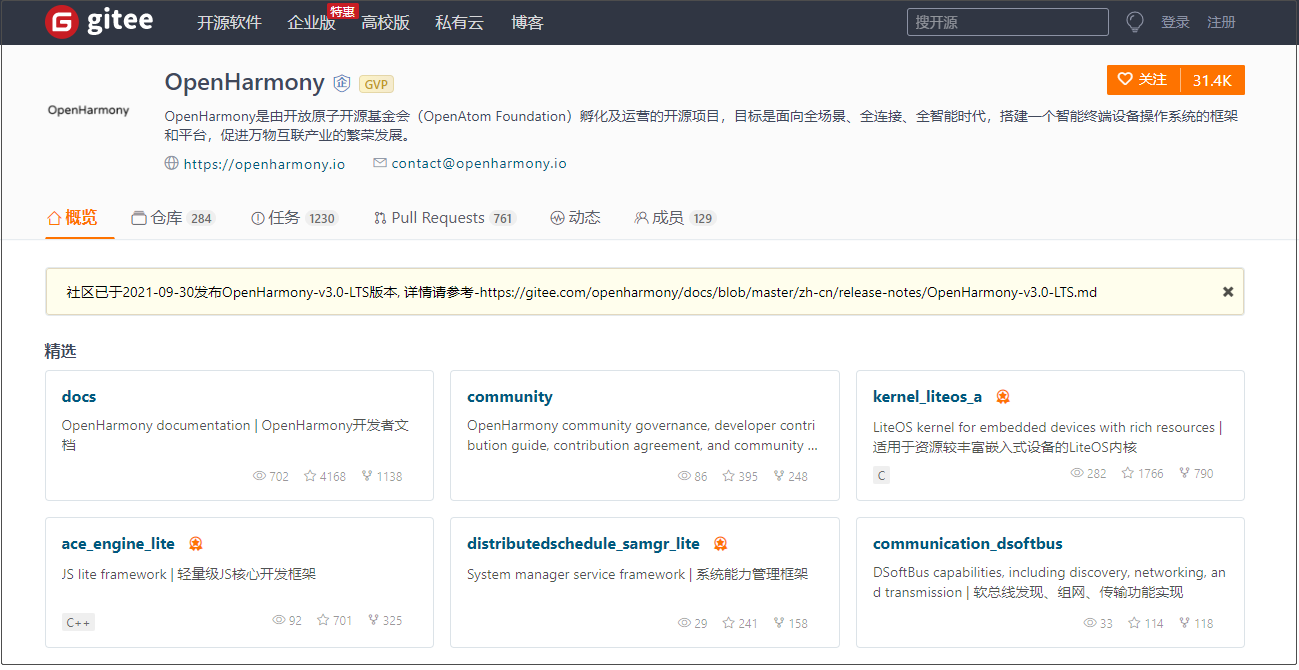Click the 4168 star count on docs
This screenshot has height=670, width=1299.
point(333,477)
